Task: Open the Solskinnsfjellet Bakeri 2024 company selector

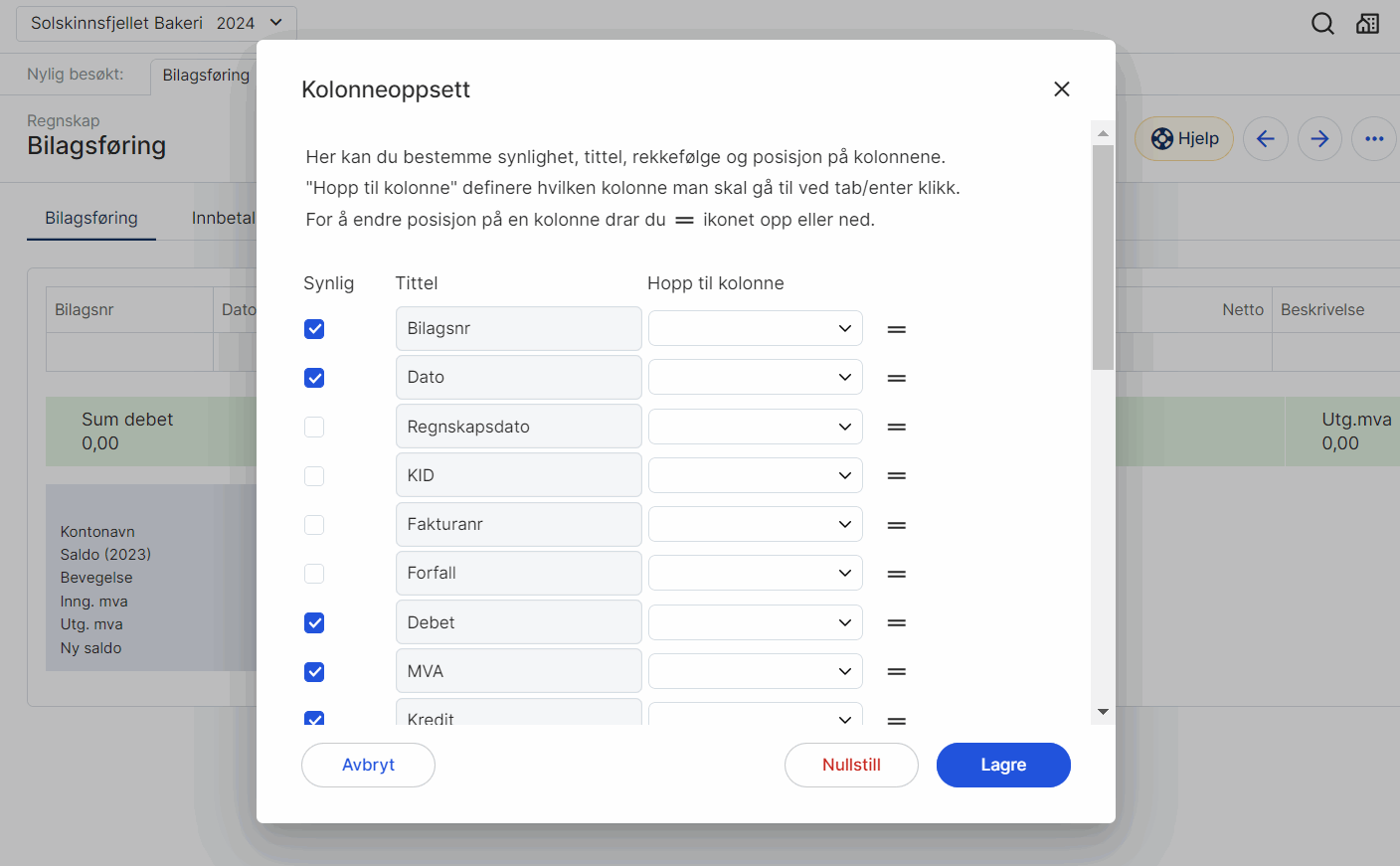Action: [x=156, y=23]
